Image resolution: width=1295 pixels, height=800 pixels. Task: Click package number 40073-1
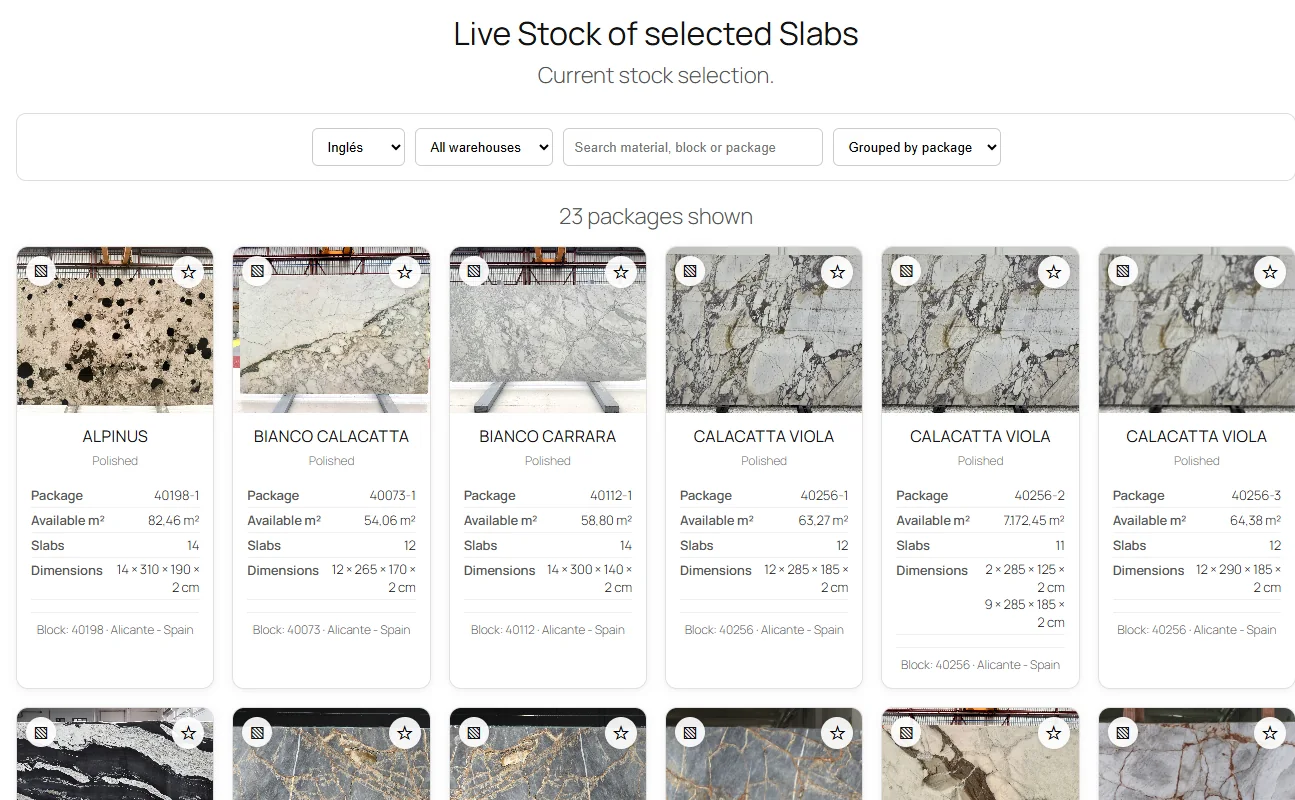click(x=393, y=496)
